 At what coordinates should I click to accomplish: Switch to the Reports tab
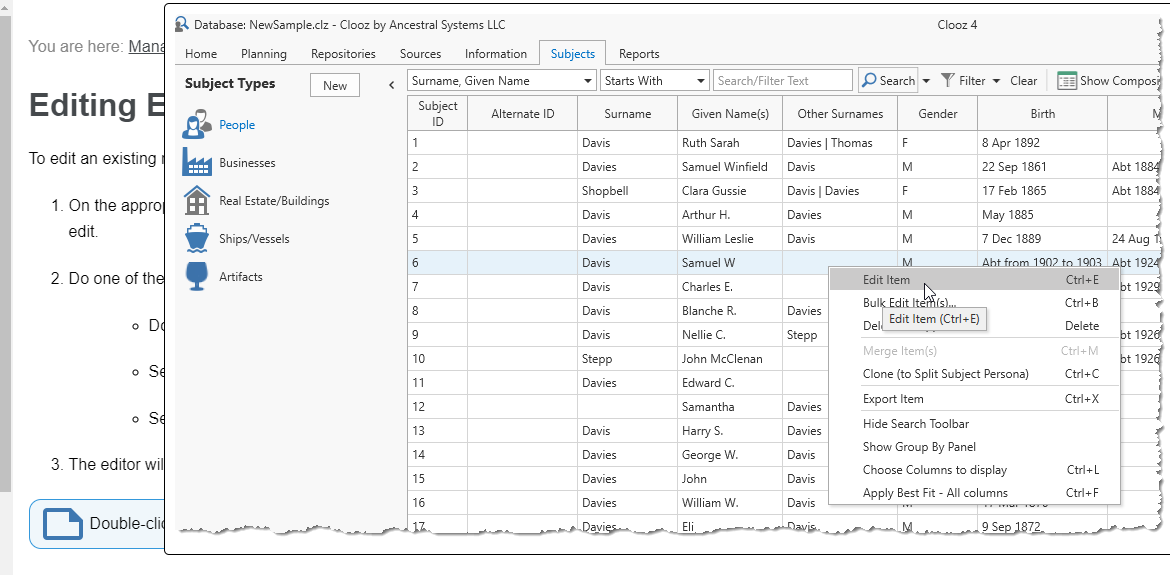638,54
